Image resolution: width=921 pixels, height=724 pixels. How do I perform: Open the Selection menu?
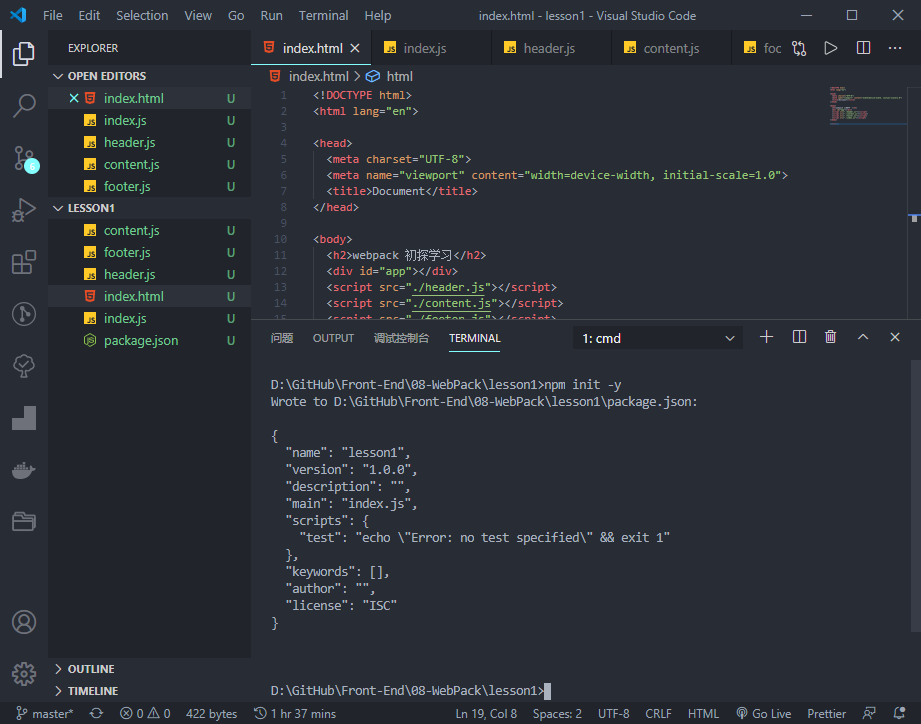pyautogui.click(x=142, y=15)
